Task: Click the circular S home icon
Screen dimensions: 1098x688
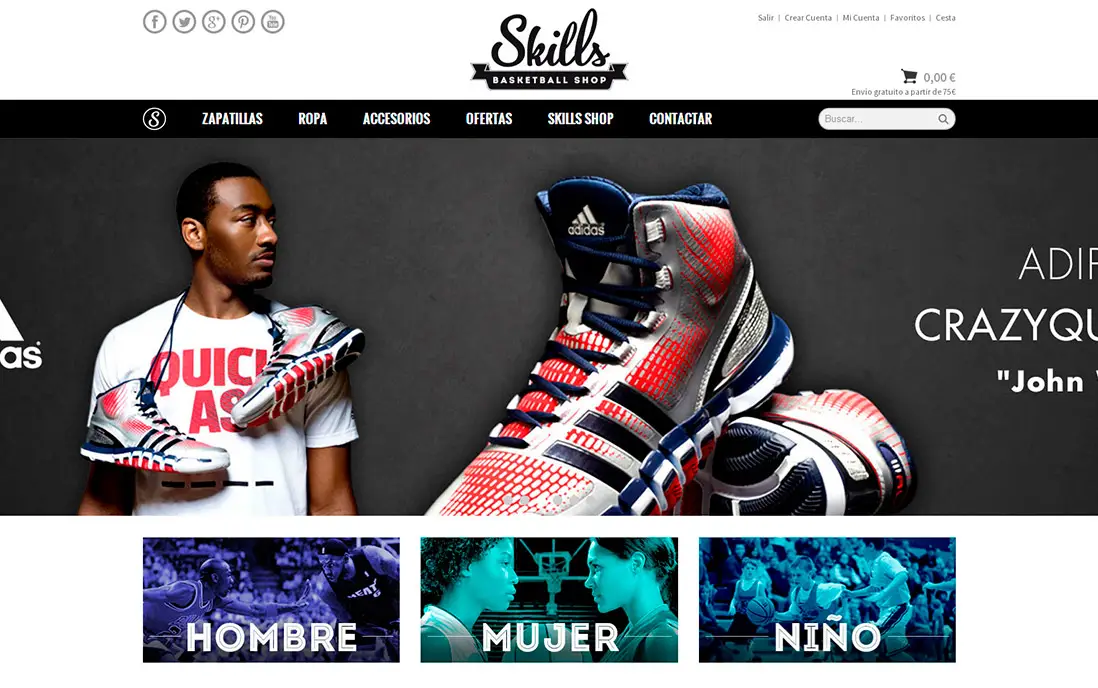Action: 155,118
